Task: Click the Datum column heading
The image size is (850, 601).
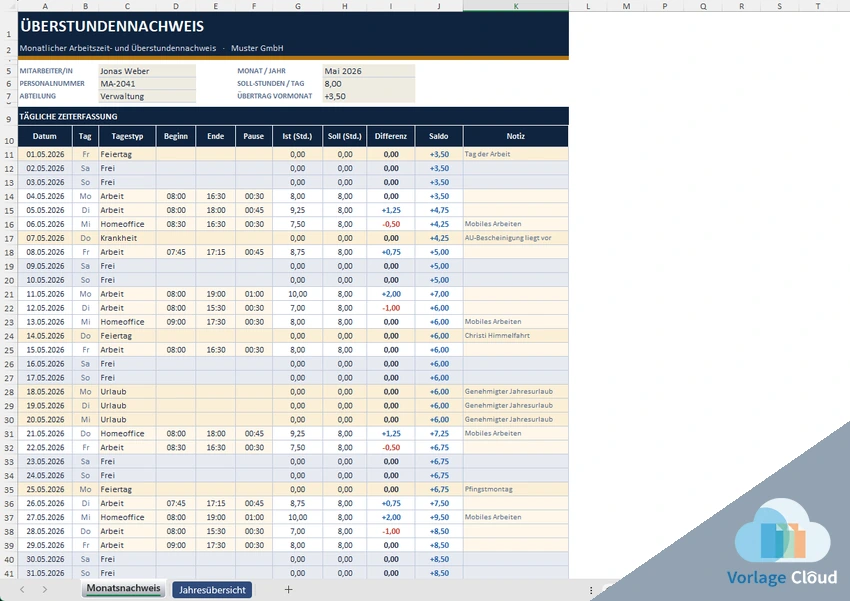Action: tap(44, 136)
